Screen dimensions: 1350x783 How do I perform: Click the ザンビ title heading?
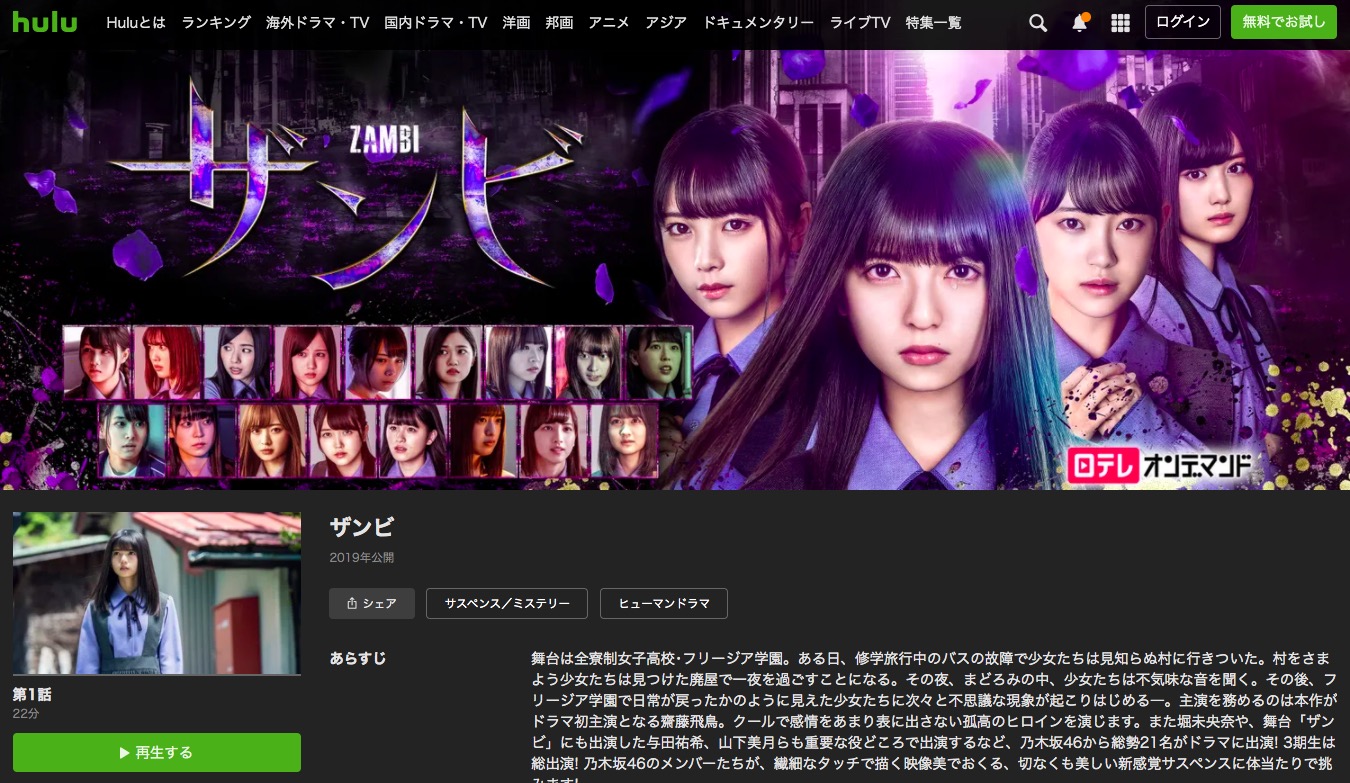(362, 527)
